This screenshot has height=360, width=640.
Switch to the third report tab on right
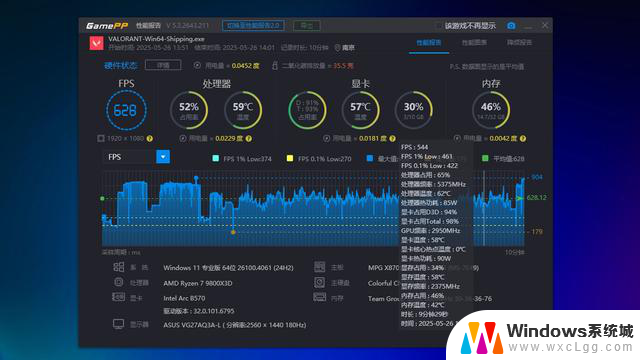(x=519, y=43)
